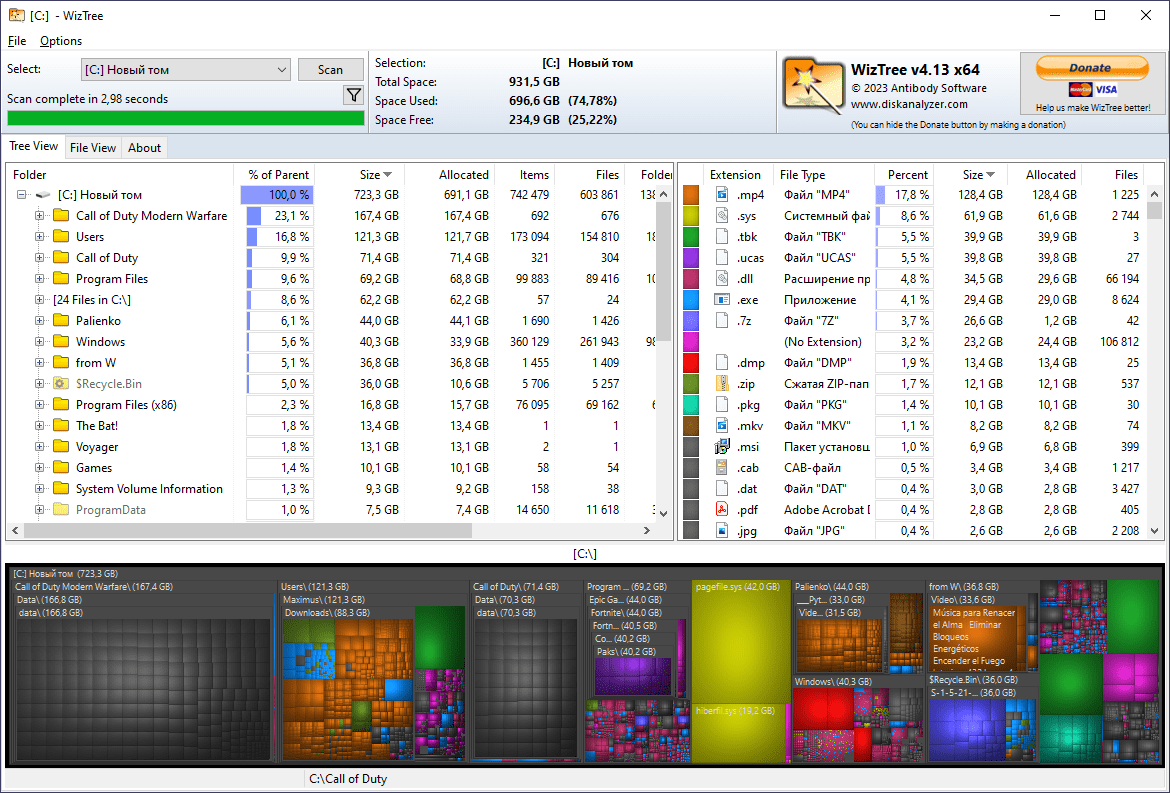Expand the Games folder node
Viewport: 1170px width, 793px height.
(39, 468)
